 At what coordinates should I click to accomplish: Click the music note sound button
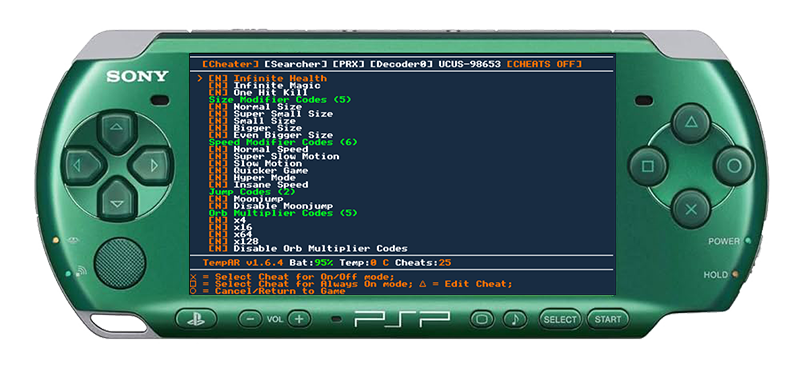[515, 320]
